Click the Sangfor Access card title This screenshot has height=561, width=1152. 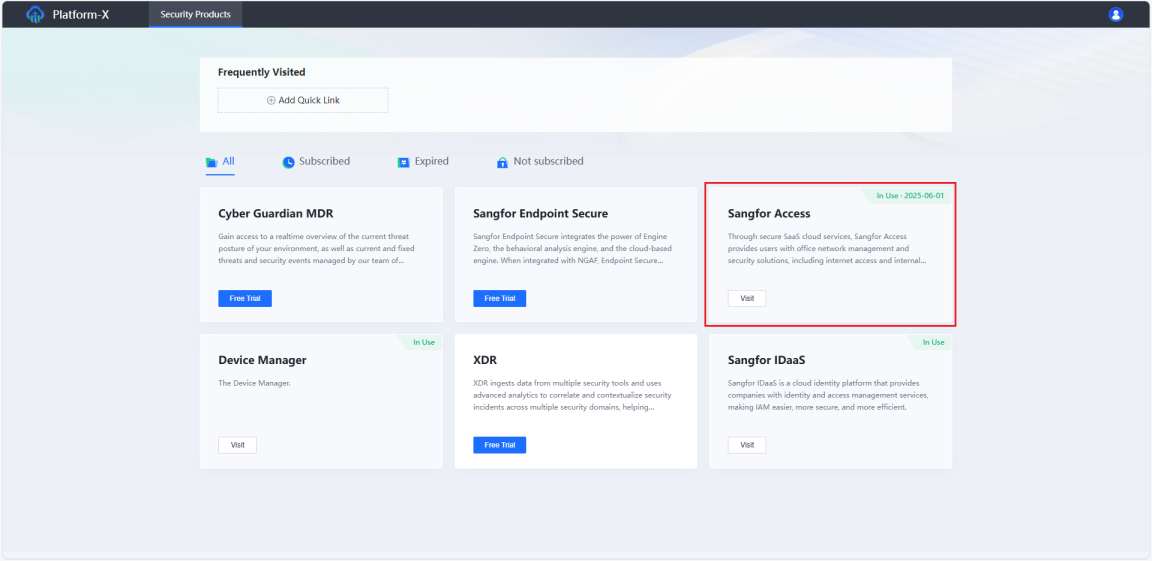click(769, 214)
